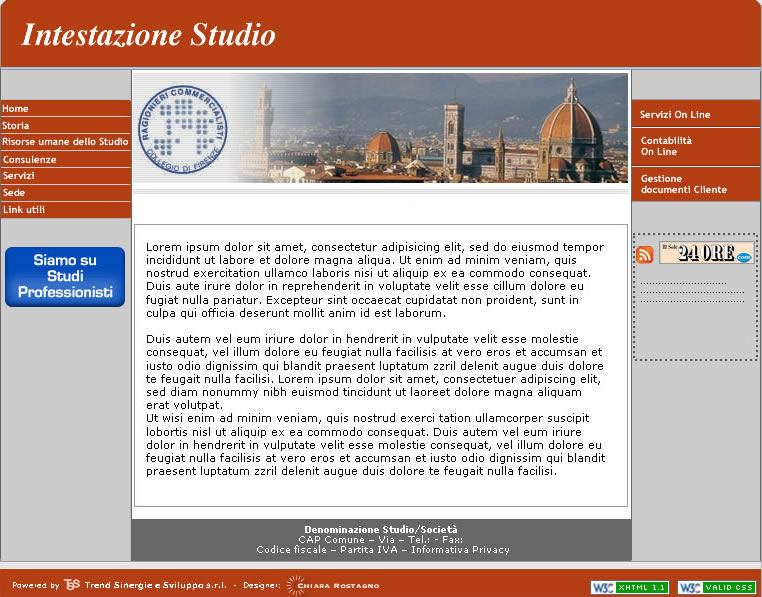
Task: Open the Home menu item
Action: click(x=66, y=108)
